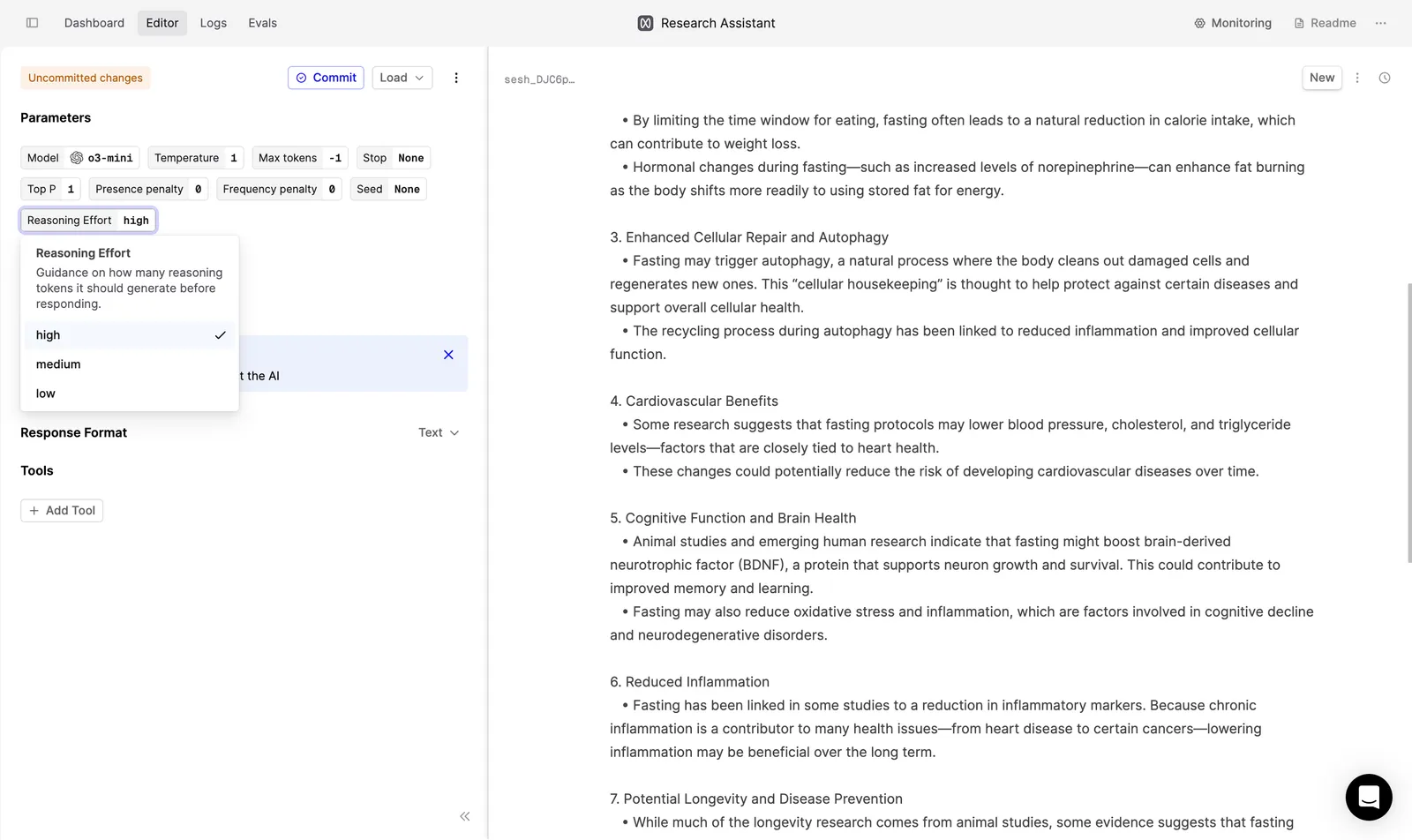Click heading "4. Cardiovascular Benefits"
1412x840 pixels.
click(694, 401)
